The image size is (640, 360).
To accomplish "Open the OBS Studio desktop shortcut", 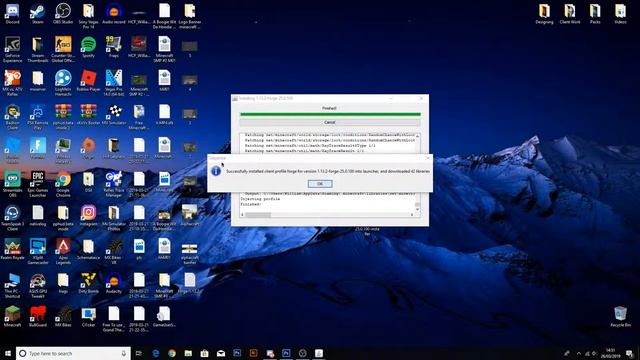I will [63, 14].
